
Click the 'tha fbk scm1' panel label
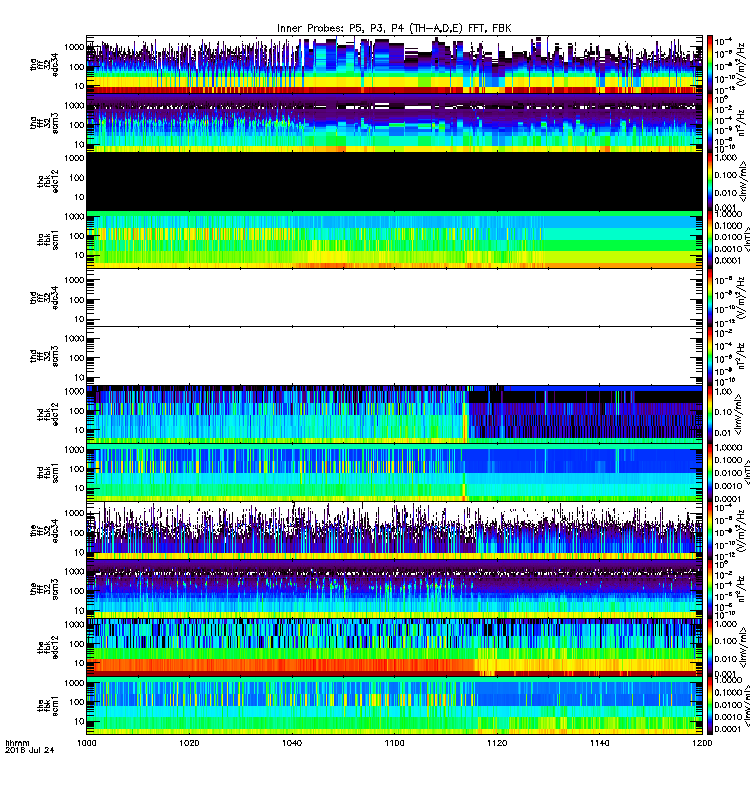tap(48, 240)
